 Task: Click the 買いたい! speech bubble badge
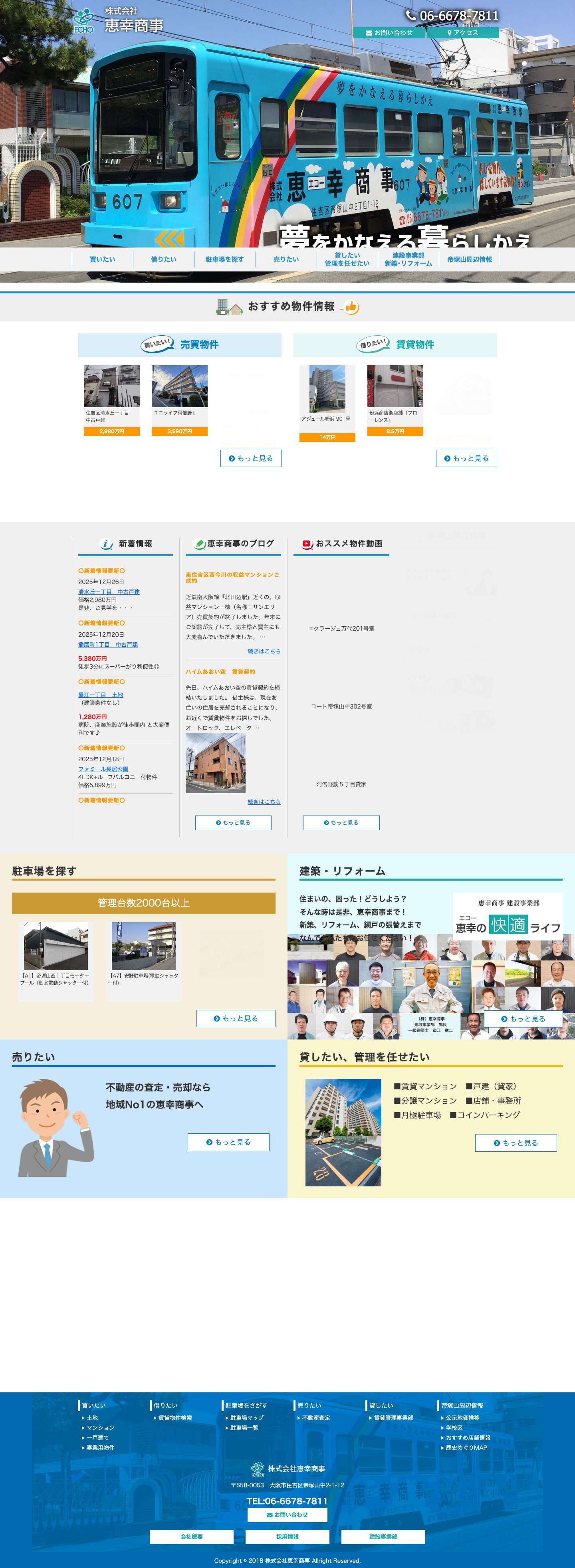(x=158, y=344)
